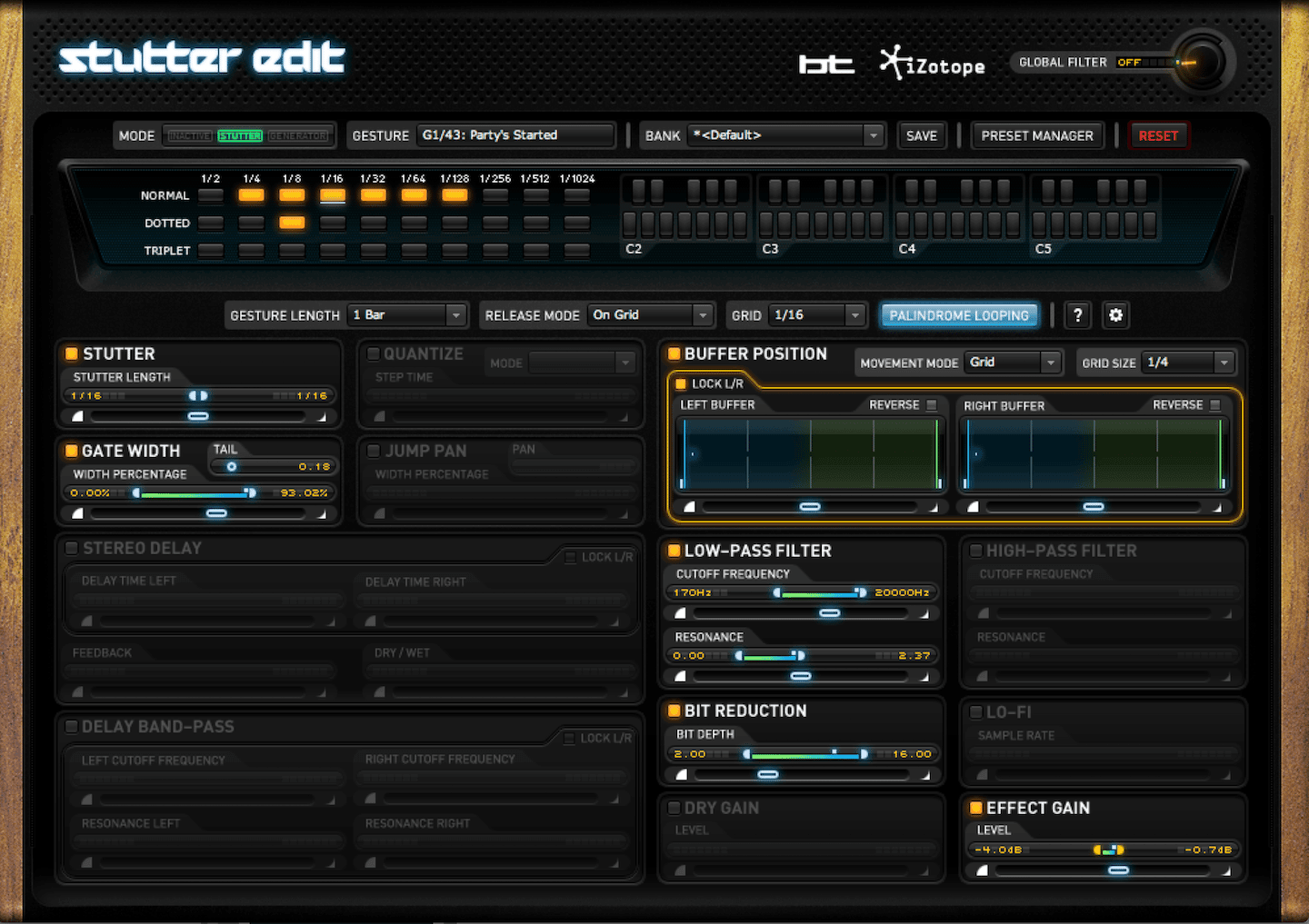
Task: Enable the High-Pass Filter module
Action: click(x=976, y=551)
